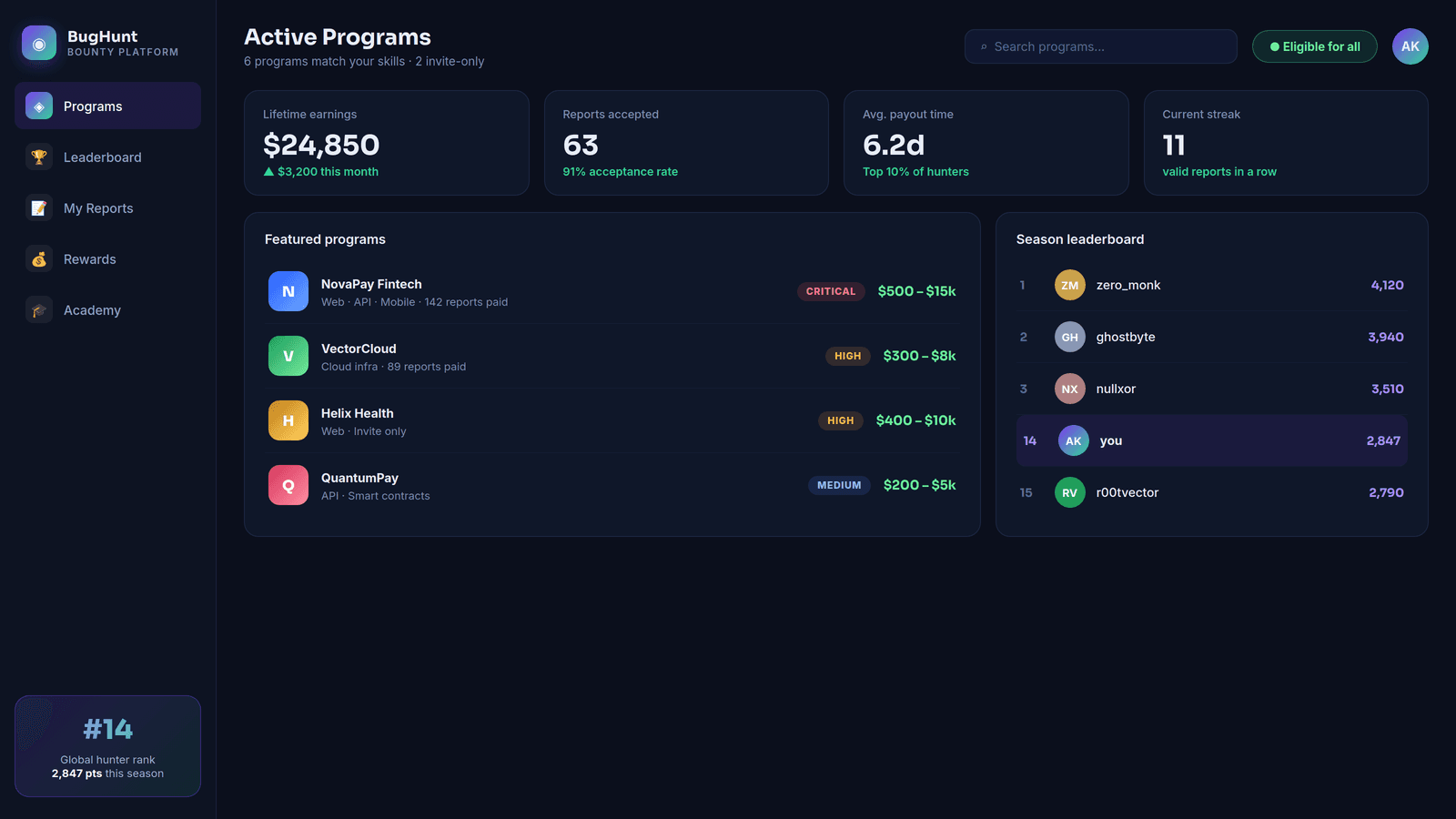Click the NX avatar for nullxor
Screen dimensions: 1456x819
(1070, 389)
